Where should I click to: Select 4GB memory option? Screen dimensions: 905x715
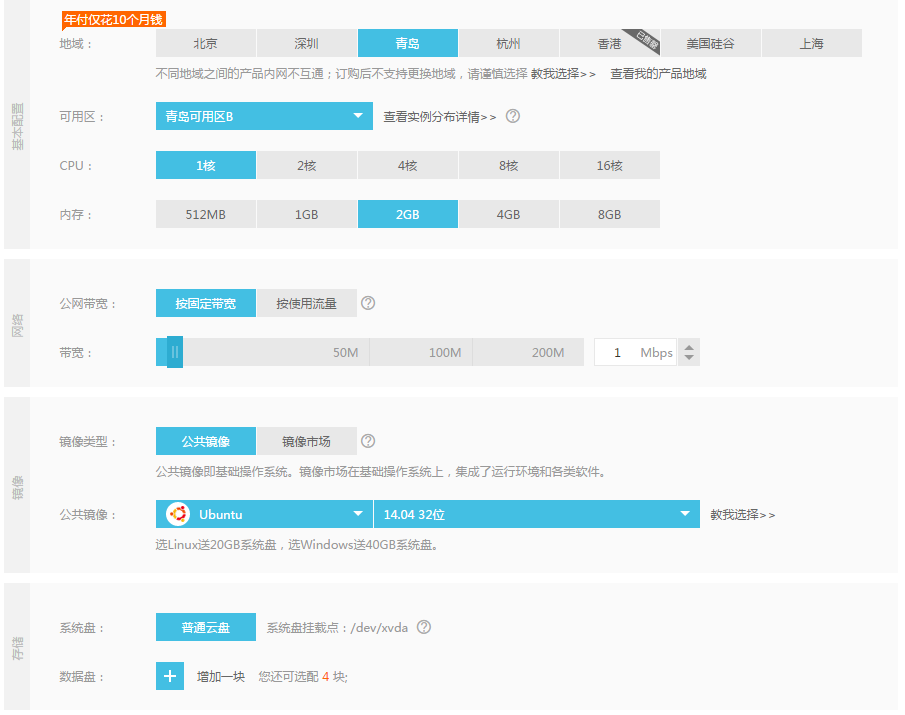(x=509, y=215)
